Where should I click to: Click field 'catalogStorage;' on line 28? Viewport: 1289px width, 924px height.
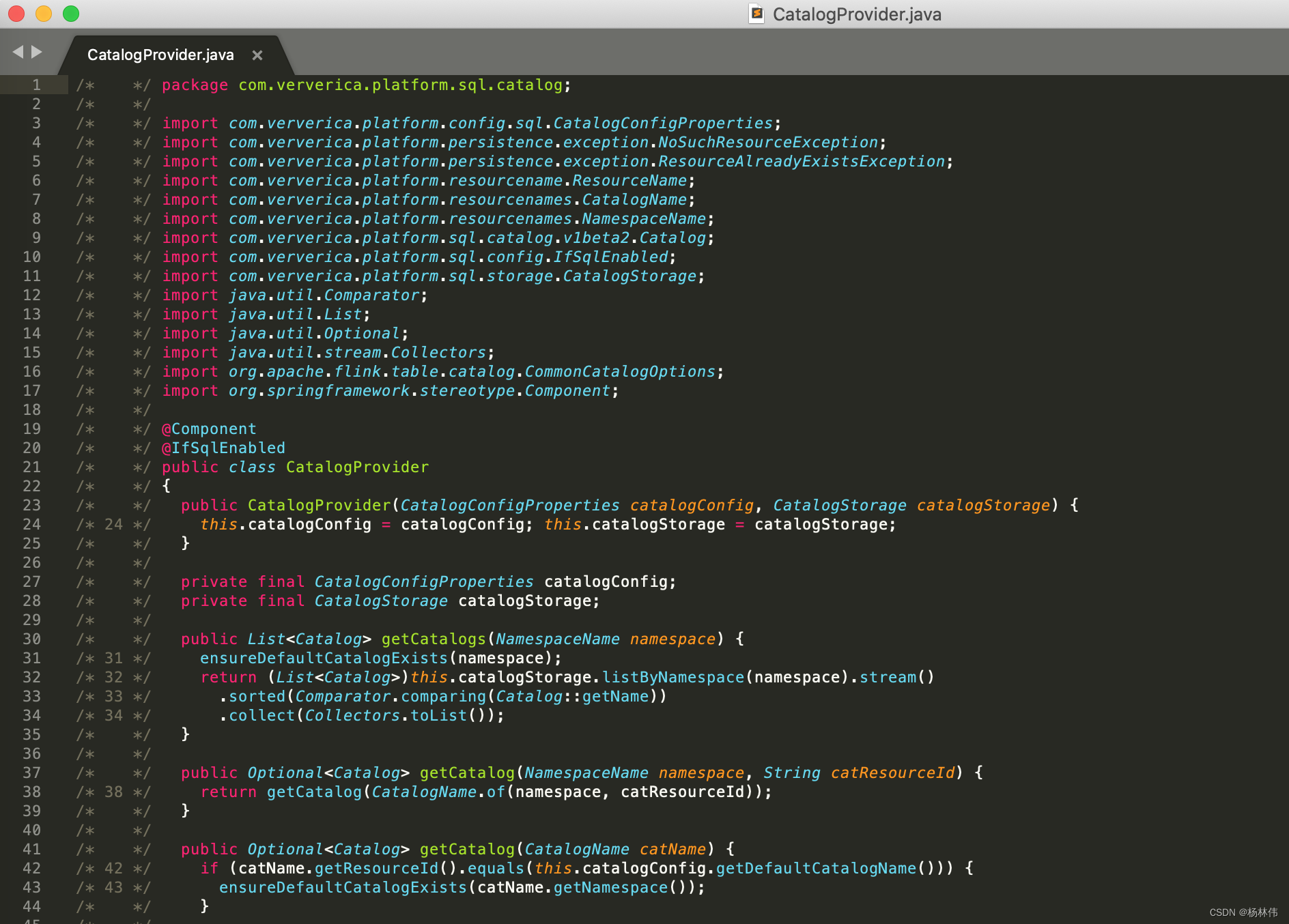pos(529,601)
